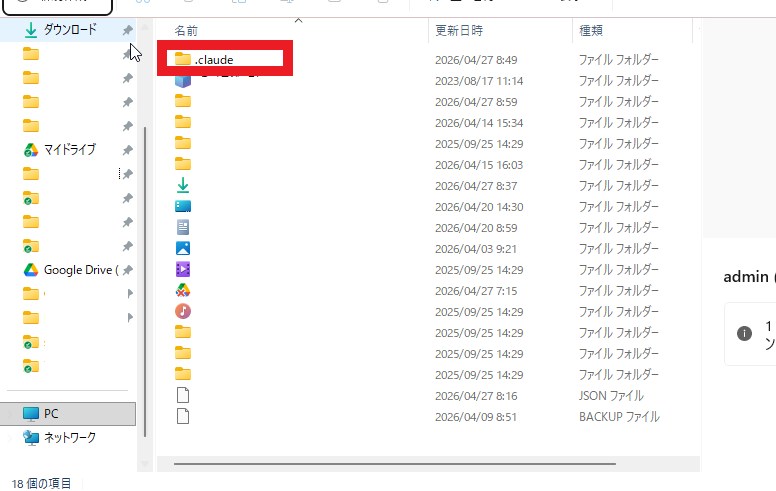Click the date 2026/04/20 8:59

point(476,228)
